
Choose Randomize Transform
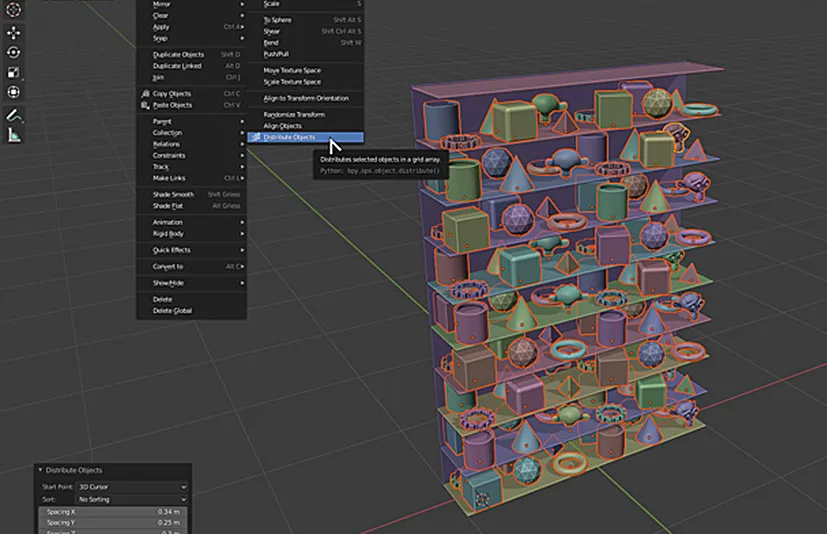[x=305, y=115]
